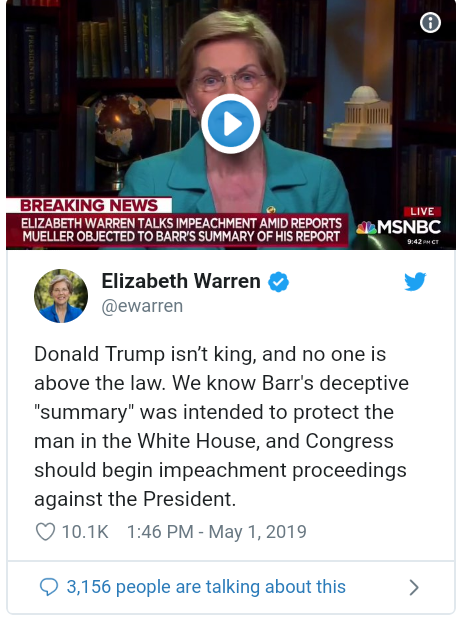The width and height of the screenshot is (463, 618).
Task: Play the MSNBC video clip
Action: click(231, 124)
